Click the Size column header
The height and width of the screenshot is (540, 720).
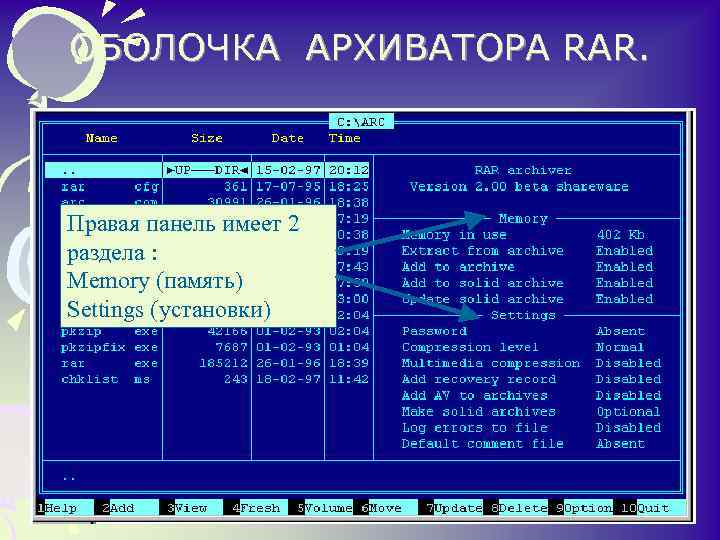(207, 138)
